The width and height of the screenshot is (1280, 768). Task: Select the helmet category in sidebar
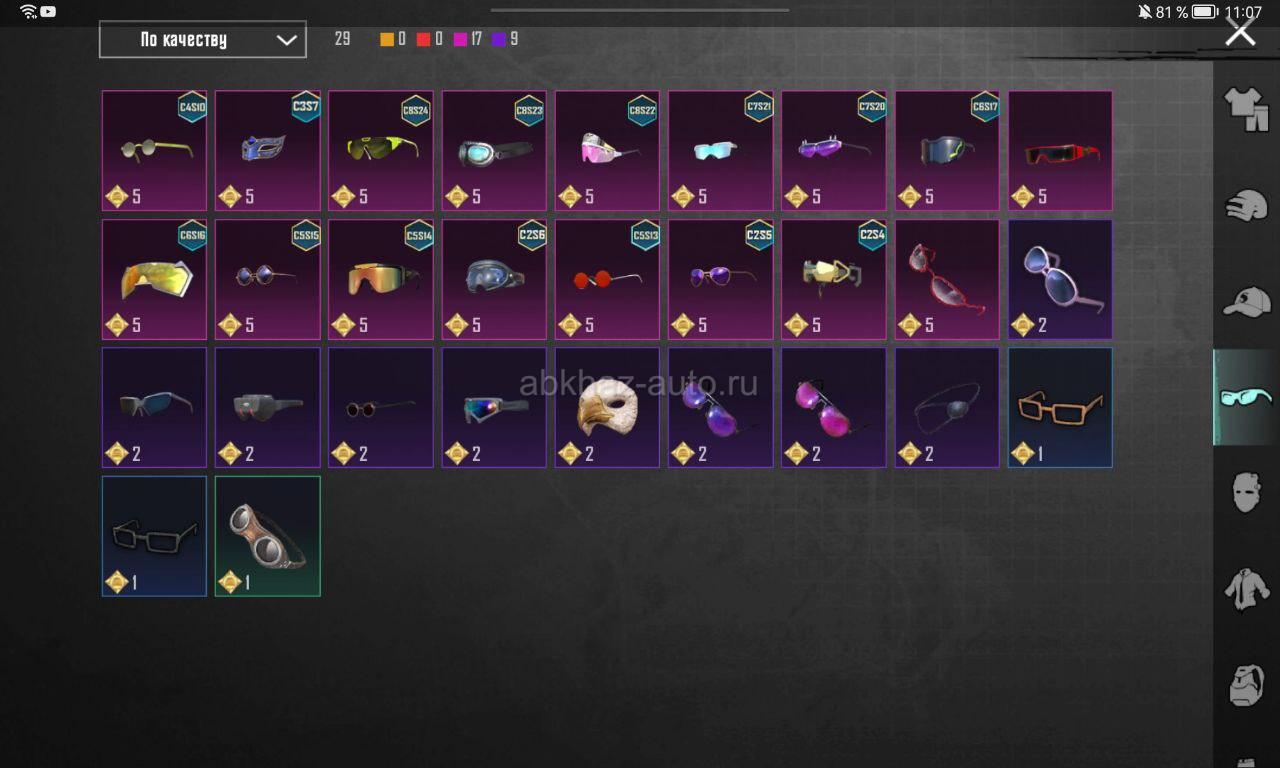click(1246, 205)
